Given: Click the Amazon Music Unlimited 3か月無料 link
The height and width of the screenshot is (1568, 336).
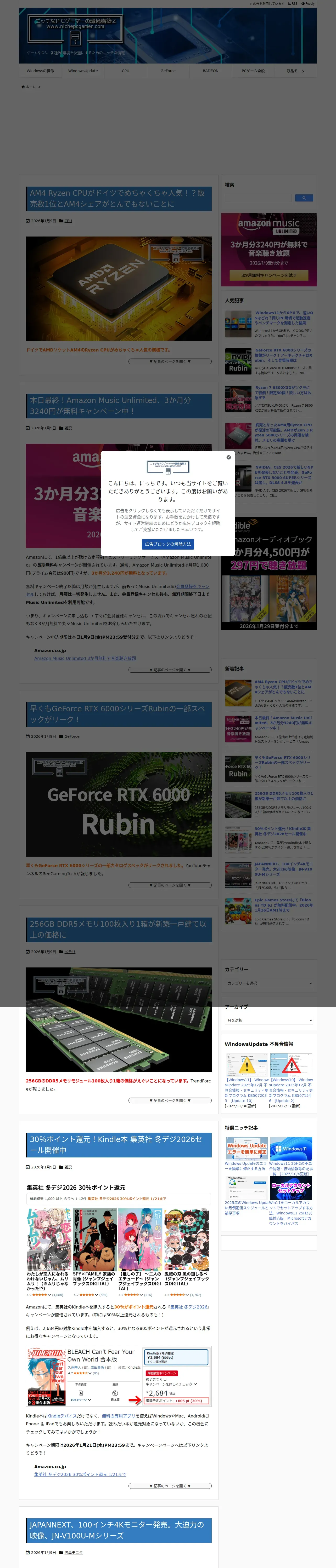Looking at the screenshot, I should point(85,658).
